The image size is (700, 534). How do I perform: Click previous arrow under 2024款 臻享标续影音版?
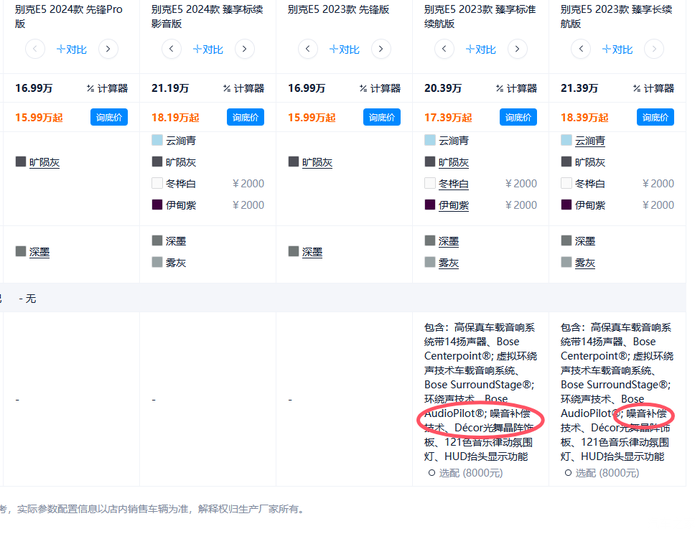pyautogui.click(x=172, y=49)
